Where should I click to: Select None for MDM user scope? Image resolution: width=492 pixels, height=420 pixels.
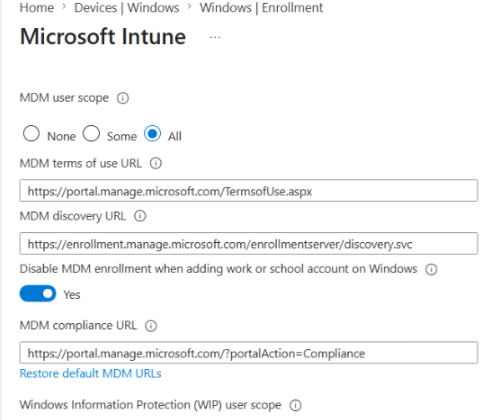click(x=31, y=134)
